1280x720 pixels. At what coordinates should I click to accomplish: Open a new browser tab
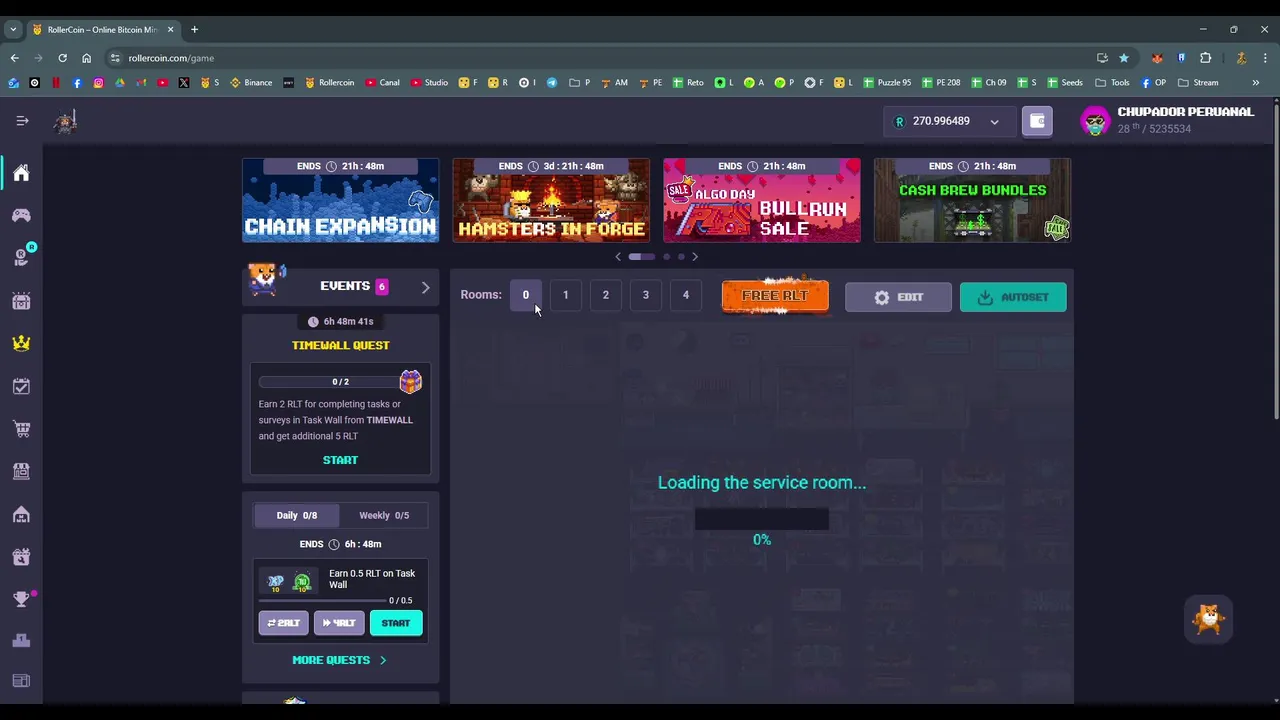pos(194,30)
